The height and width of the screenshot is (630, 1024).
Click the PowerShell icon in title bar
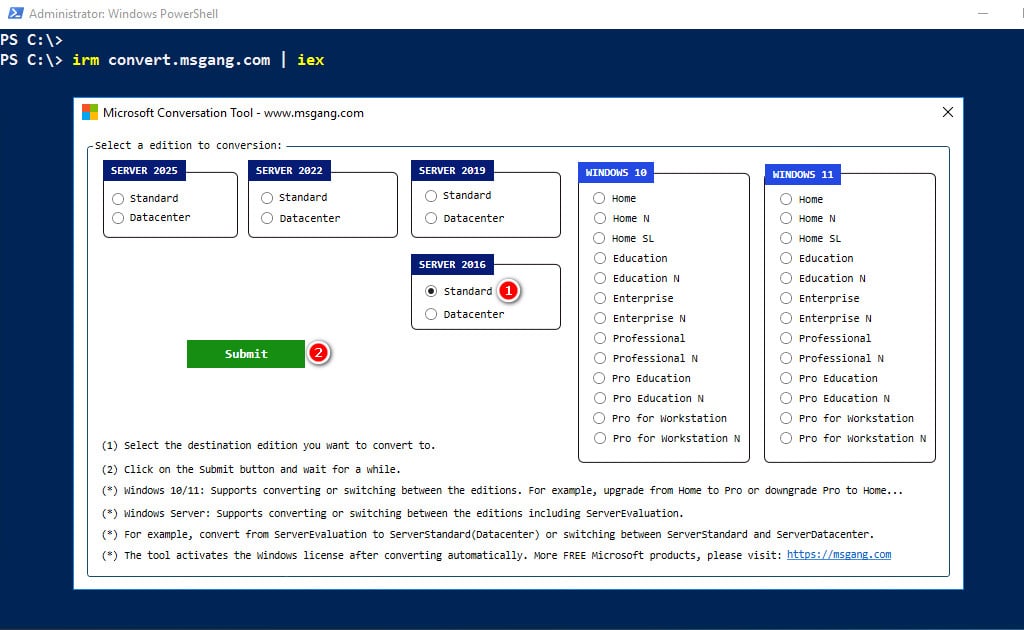[16, 13]
